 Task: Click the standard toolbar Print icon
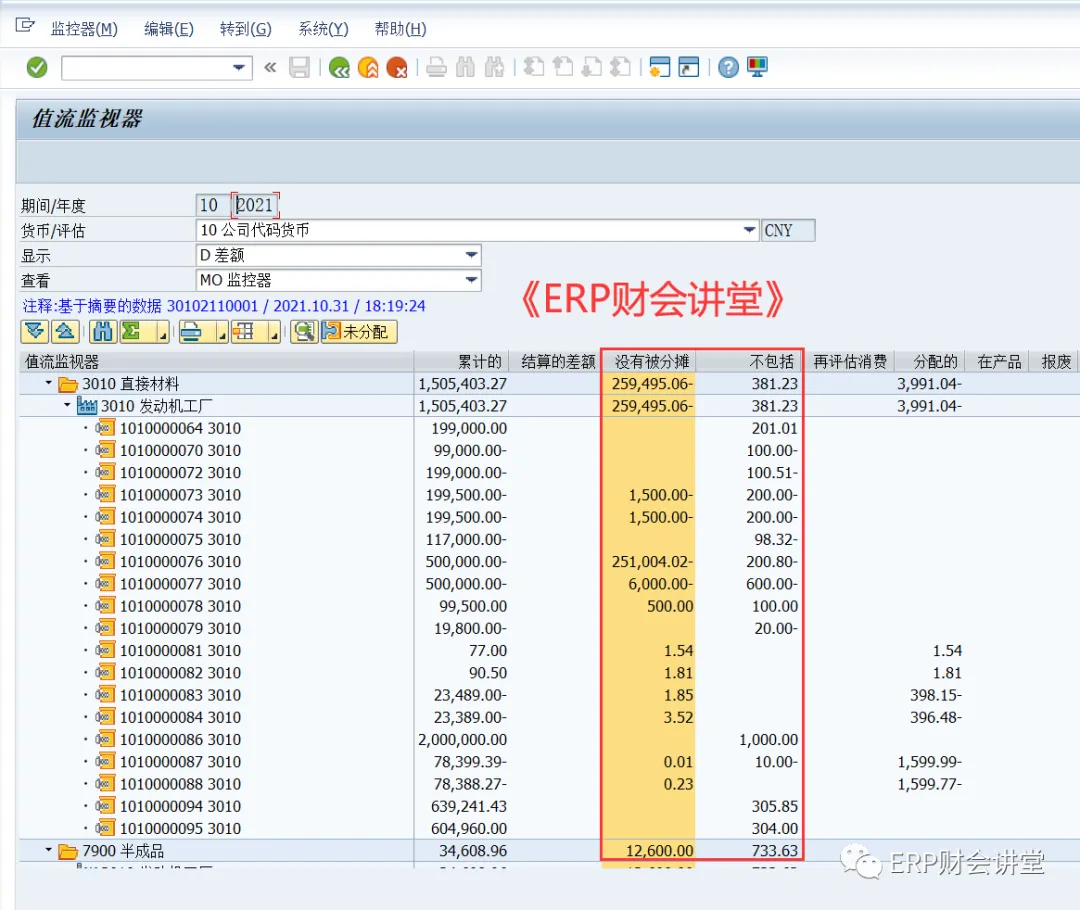tap(436, 68)
